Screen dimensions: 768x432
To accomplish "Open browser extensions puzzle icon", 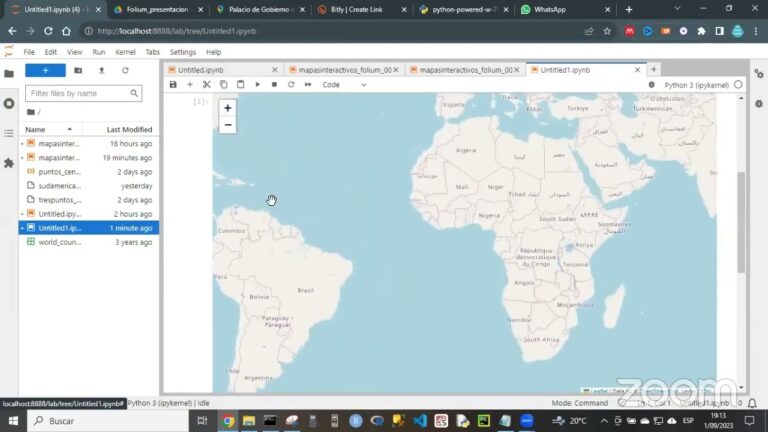I will click(x=701, y=31).
